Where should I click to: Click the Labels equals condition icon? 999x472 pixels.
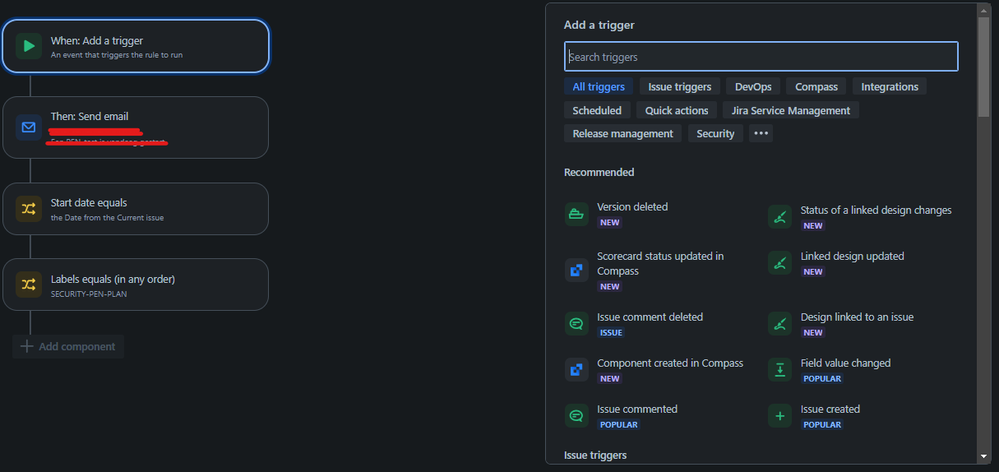click(x=29, y=285)
